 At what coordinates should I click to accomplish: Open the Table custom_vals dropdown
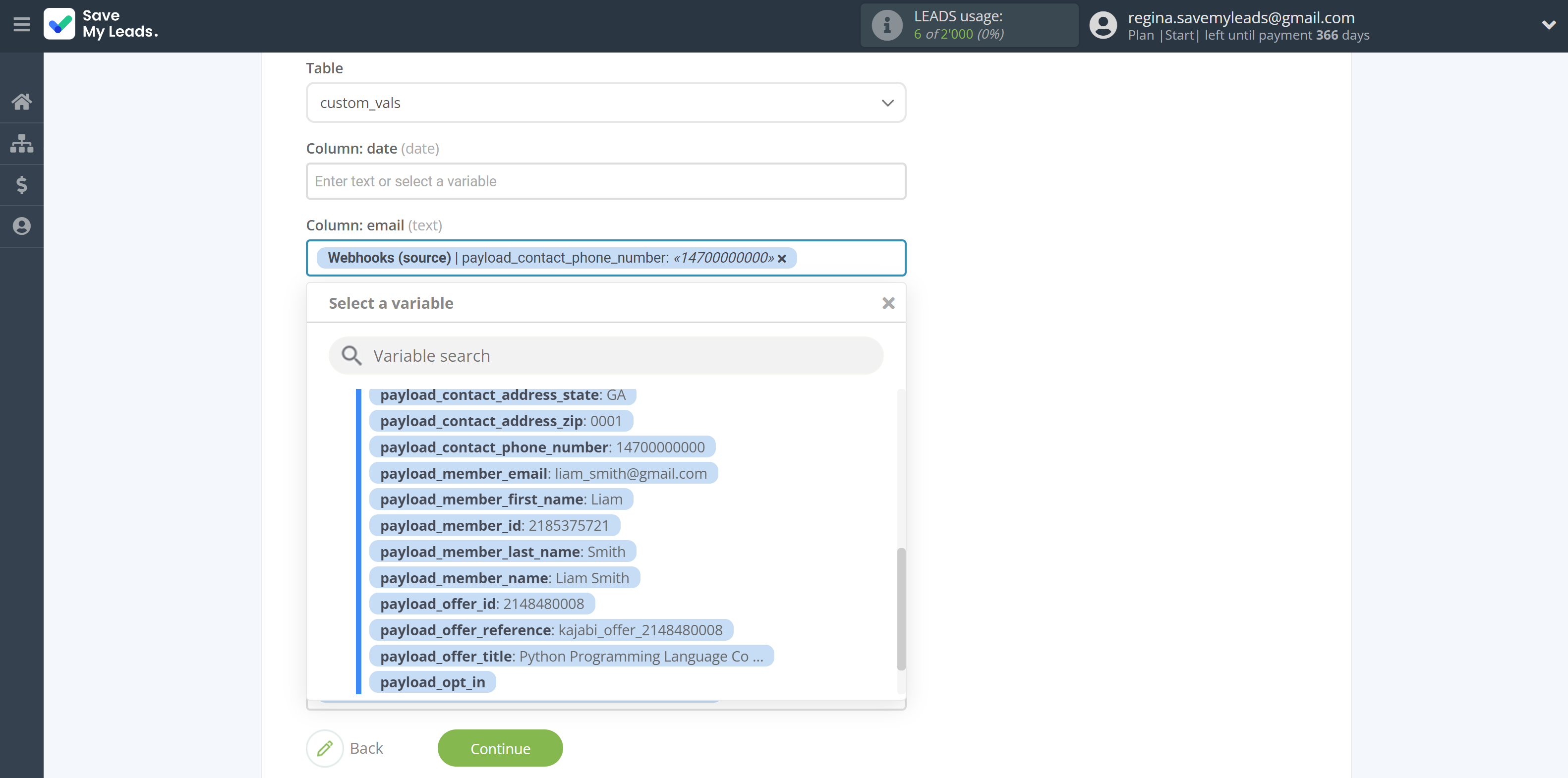pos(606,103)
